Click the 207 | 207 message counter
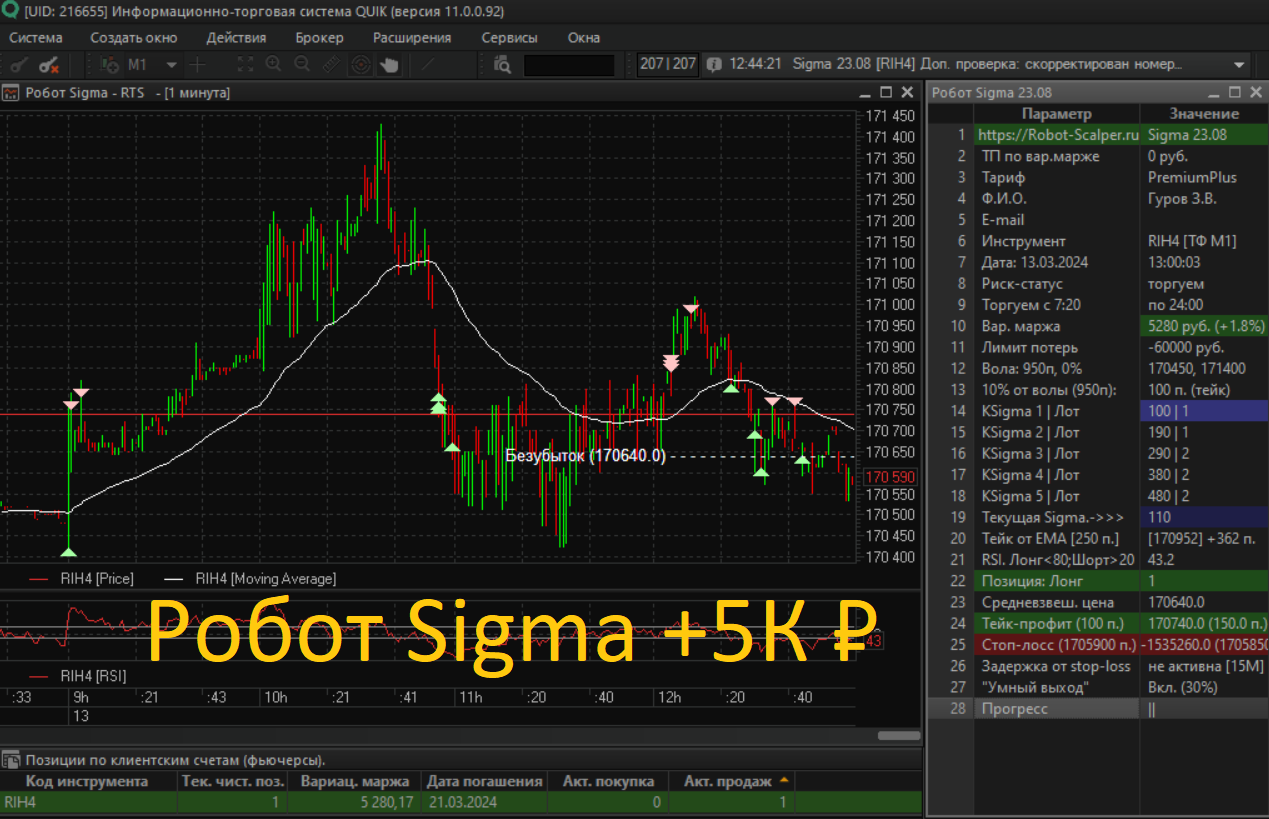The image size is (1269, 819). [x=668, y=64]
